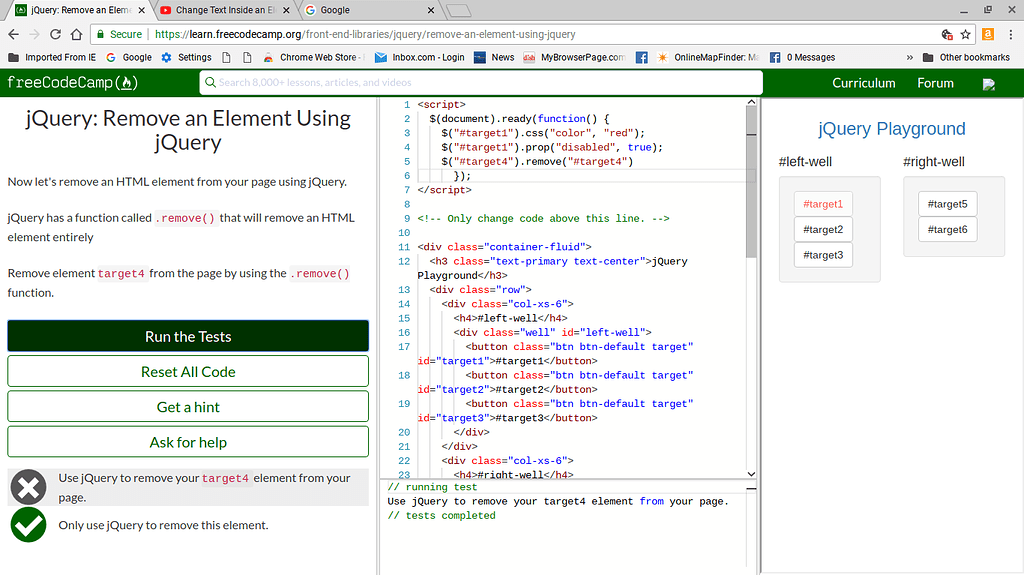Click the Secure padlock in the address bar
Viewport: 1024px width, 575px height.
click(x=101, y=34)
